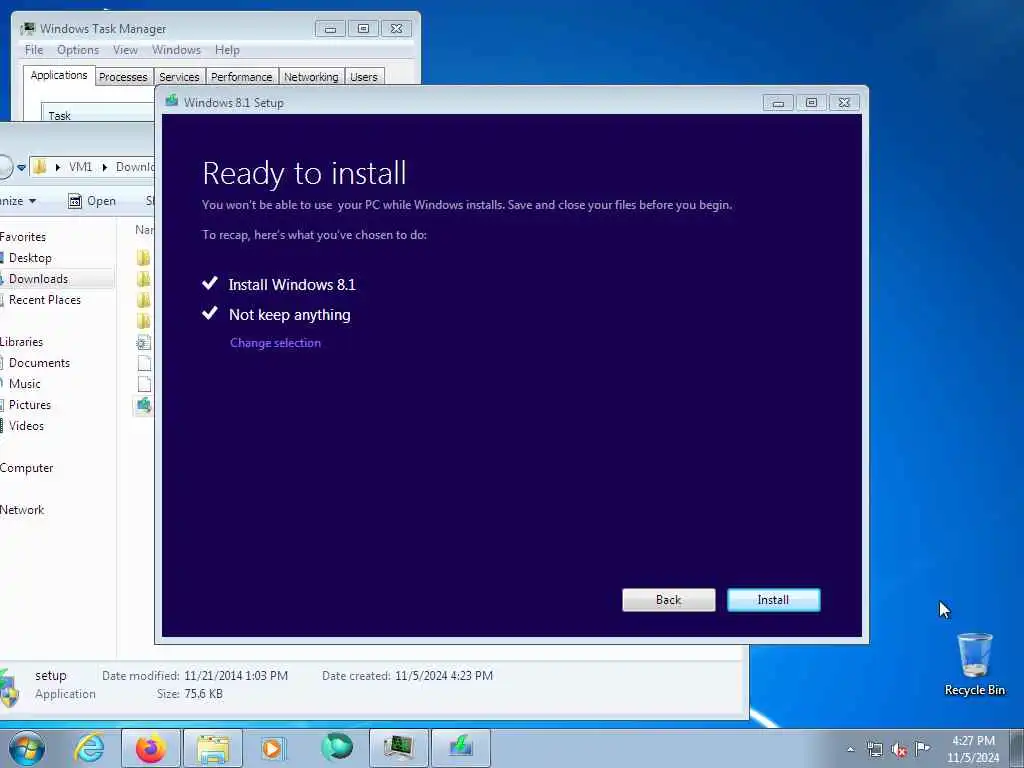This screenshot has width=1024, height=768.
Task: Click the Open button in Explorer toolbar
Action: [93, 201]
